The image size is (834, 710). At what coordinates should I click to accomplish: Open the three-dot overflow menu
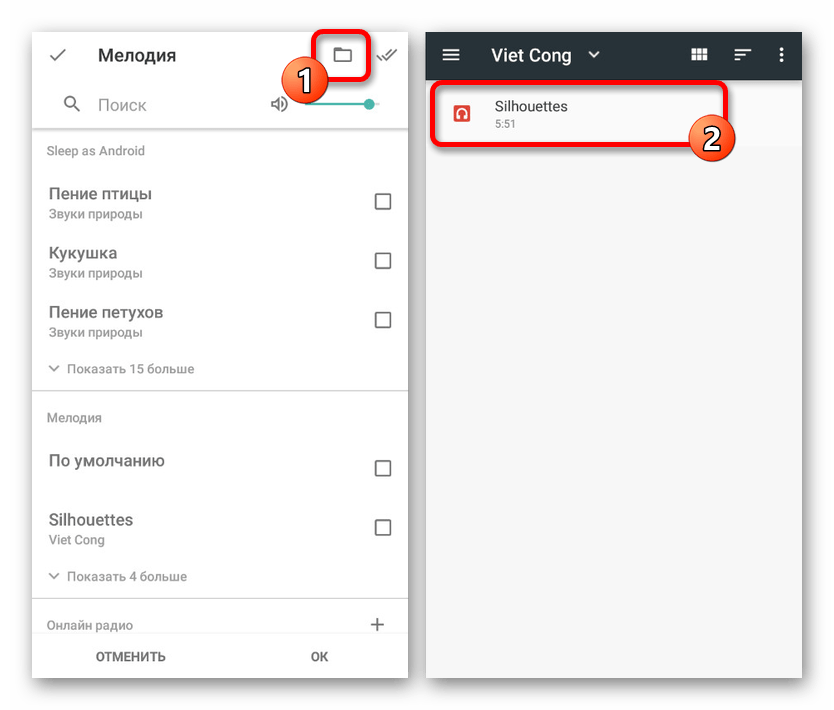[x=781, y=55]
